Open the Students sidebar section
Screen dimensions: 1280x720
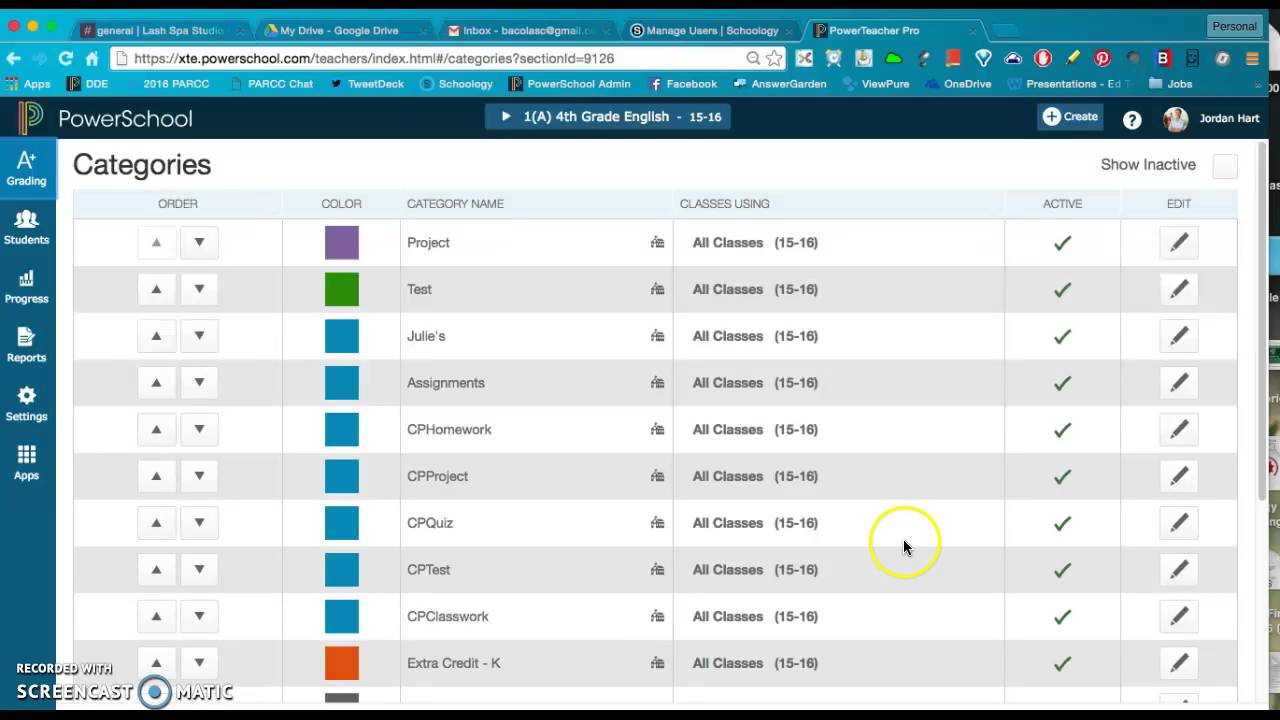(x=26, y=227)
